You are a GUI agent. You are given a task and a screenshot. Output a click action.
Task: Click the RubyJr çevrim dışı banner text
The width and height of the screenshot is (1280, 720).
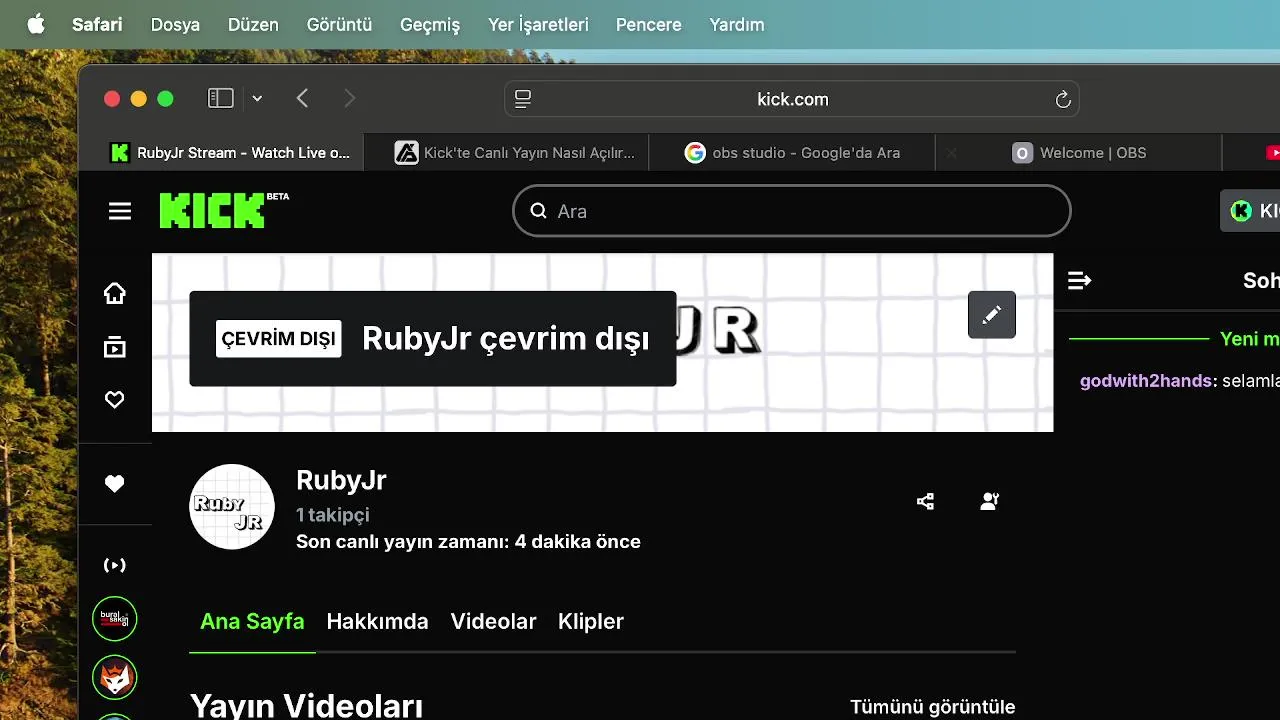[505, 338]
